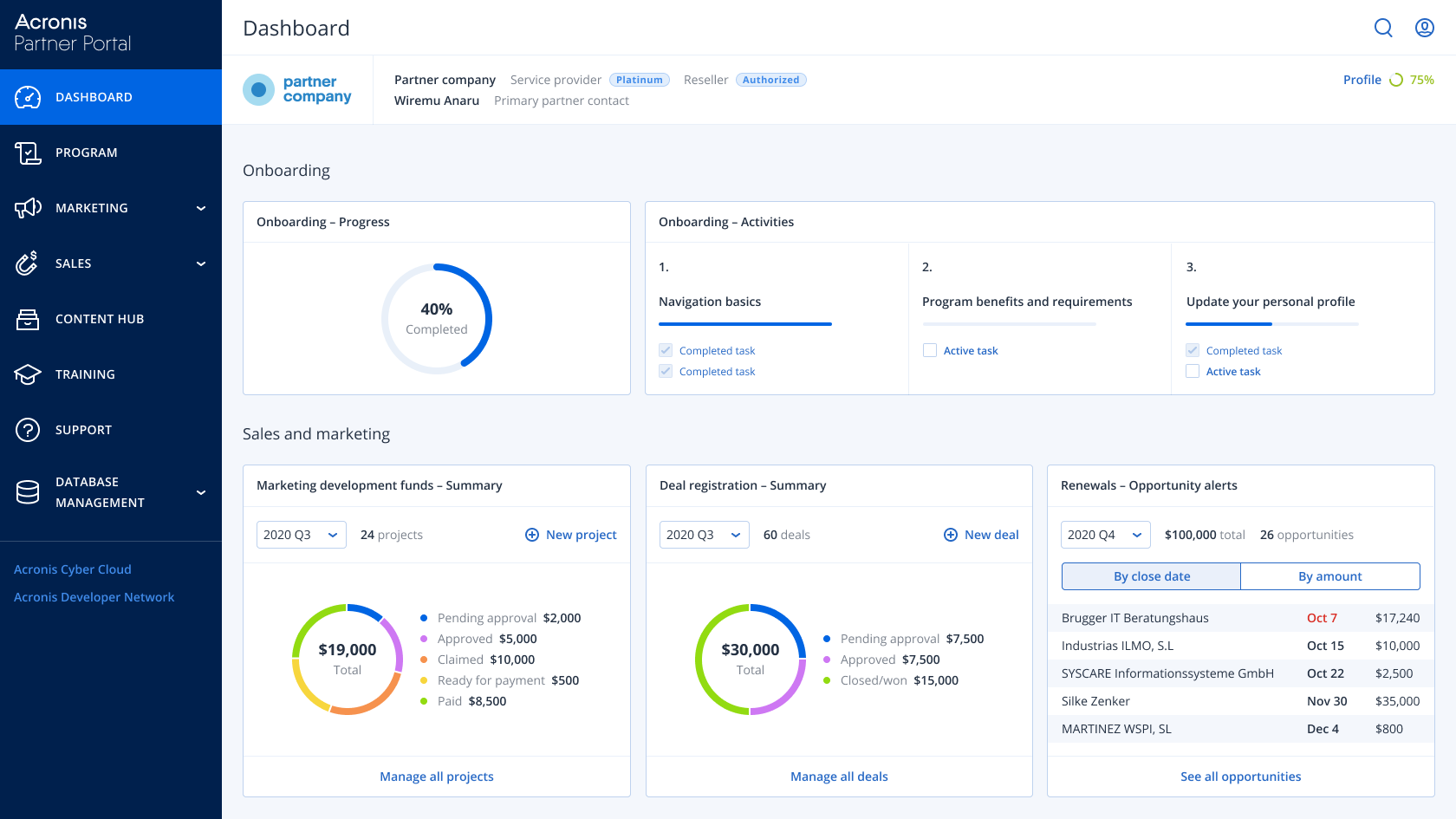1456x819 pixels.
Task: Click See all opportunities link
Action: coord(1240,777)
